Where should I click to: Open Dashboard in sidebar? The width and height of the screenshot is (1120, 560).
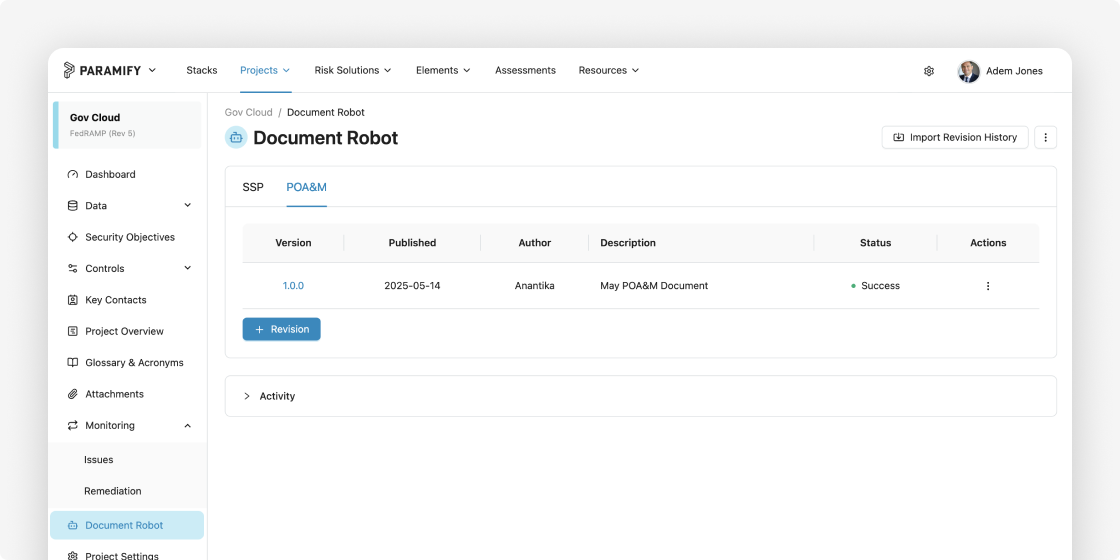pos(110,174)
